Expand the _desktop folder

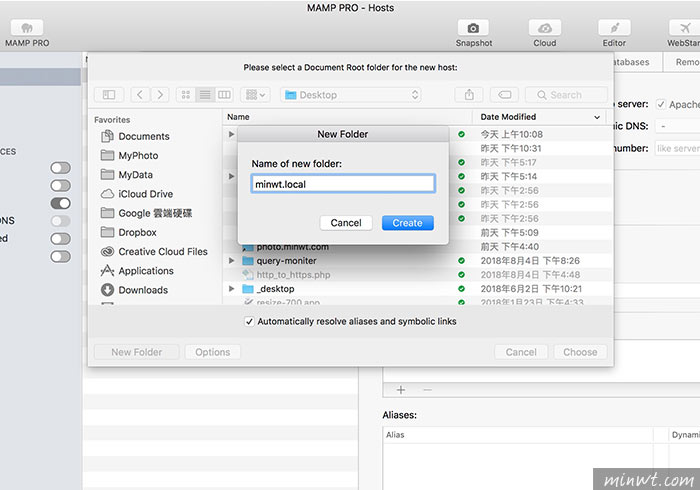point(231,289)
